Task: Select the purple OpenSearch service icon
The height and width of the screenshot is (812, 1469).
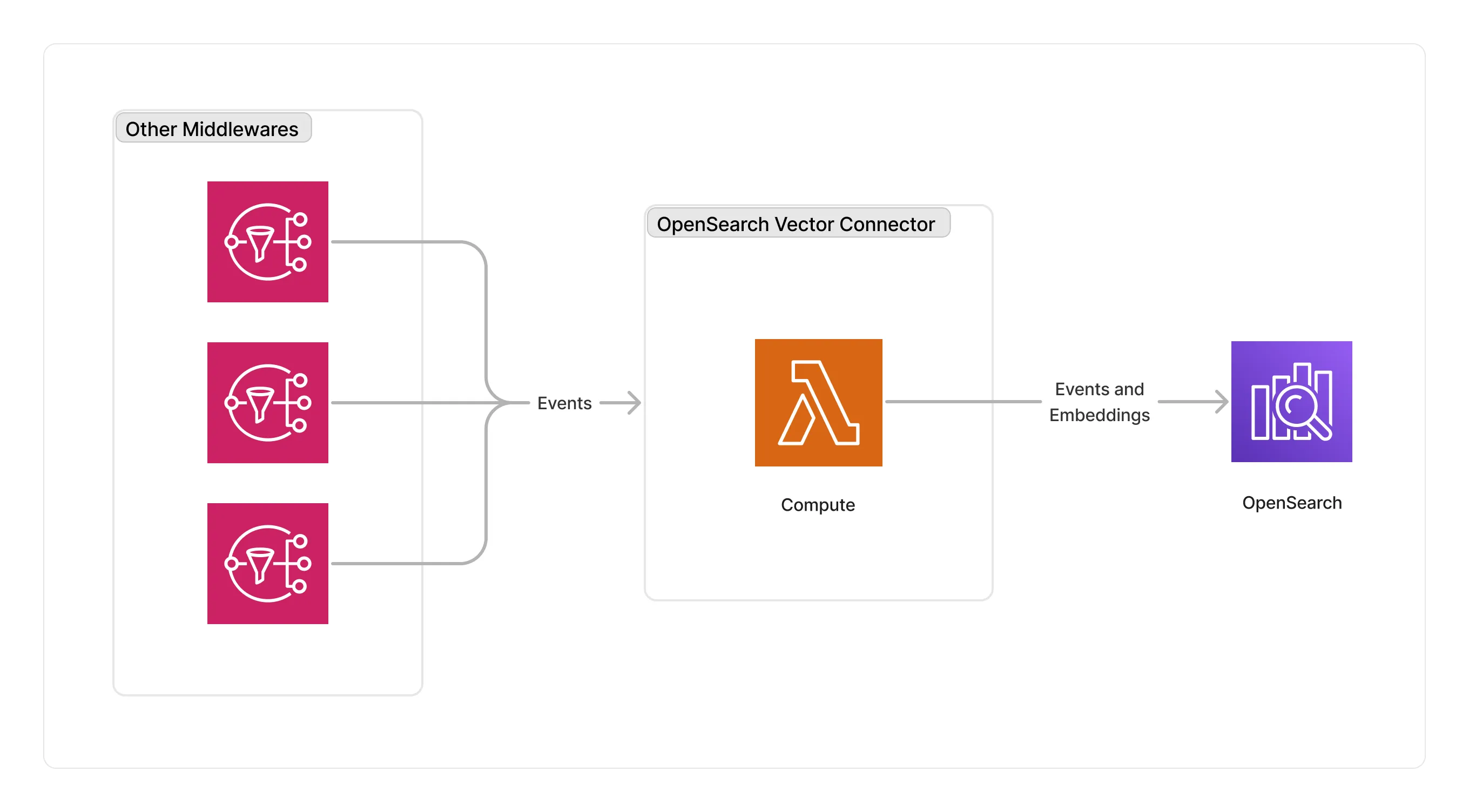Action: pos(1291,402)
